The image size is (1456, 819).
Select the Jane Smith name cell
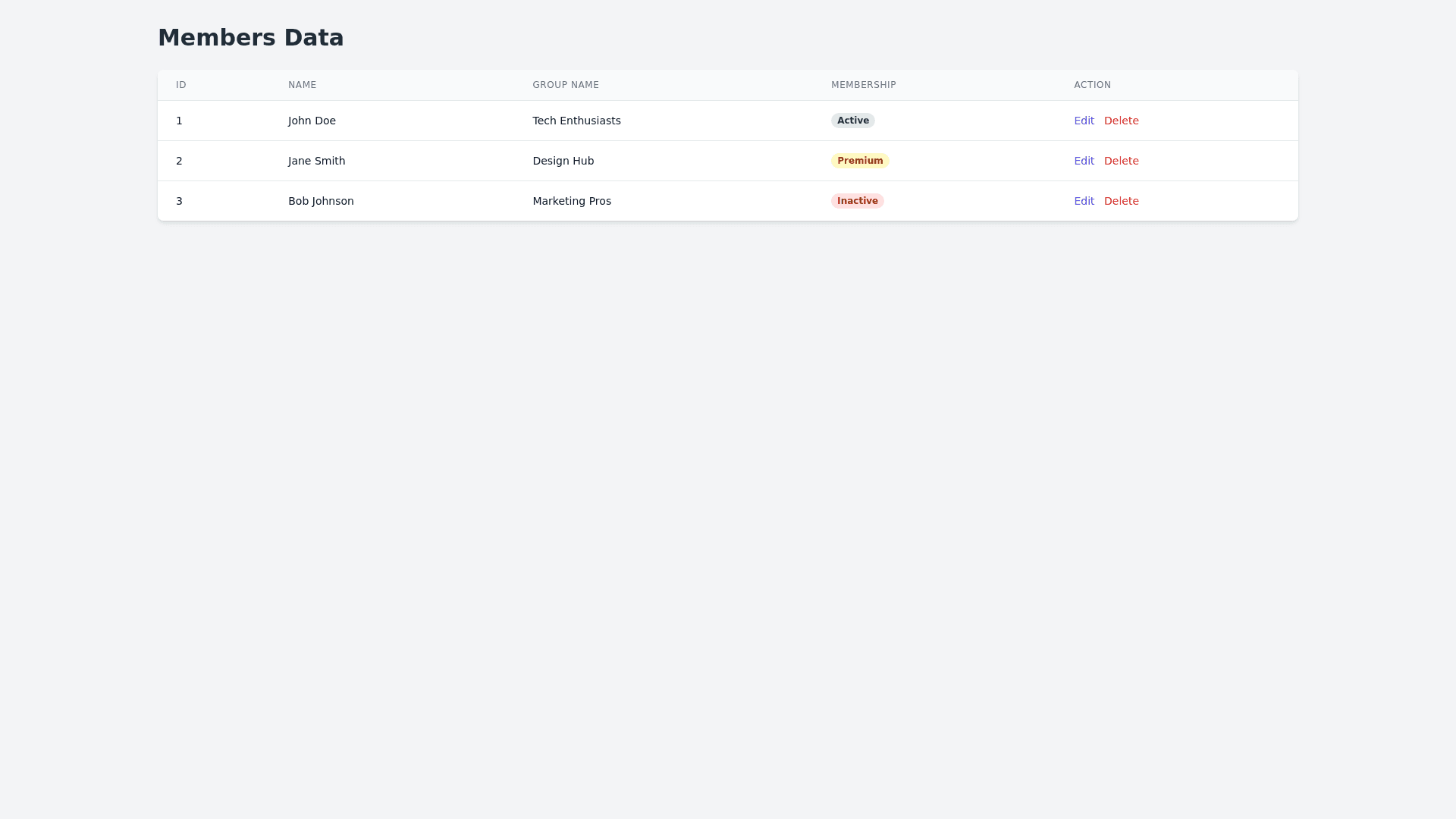coord(316,161)
